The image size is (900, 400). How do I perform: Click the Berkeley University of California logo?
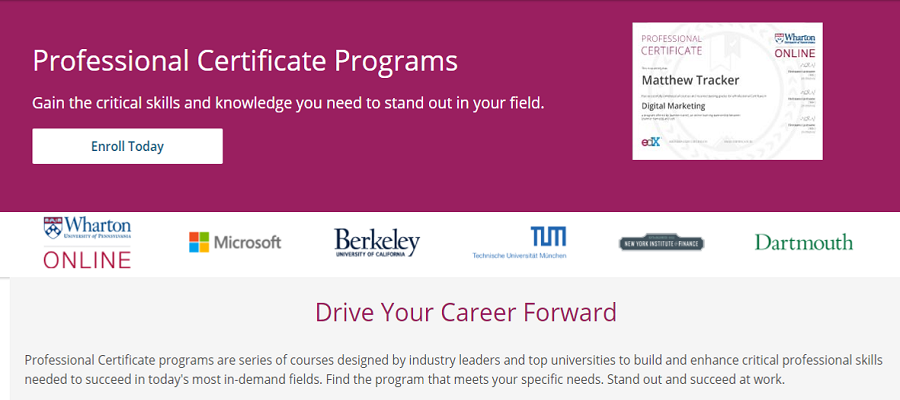pyautogui.click(x=377, y=242)
